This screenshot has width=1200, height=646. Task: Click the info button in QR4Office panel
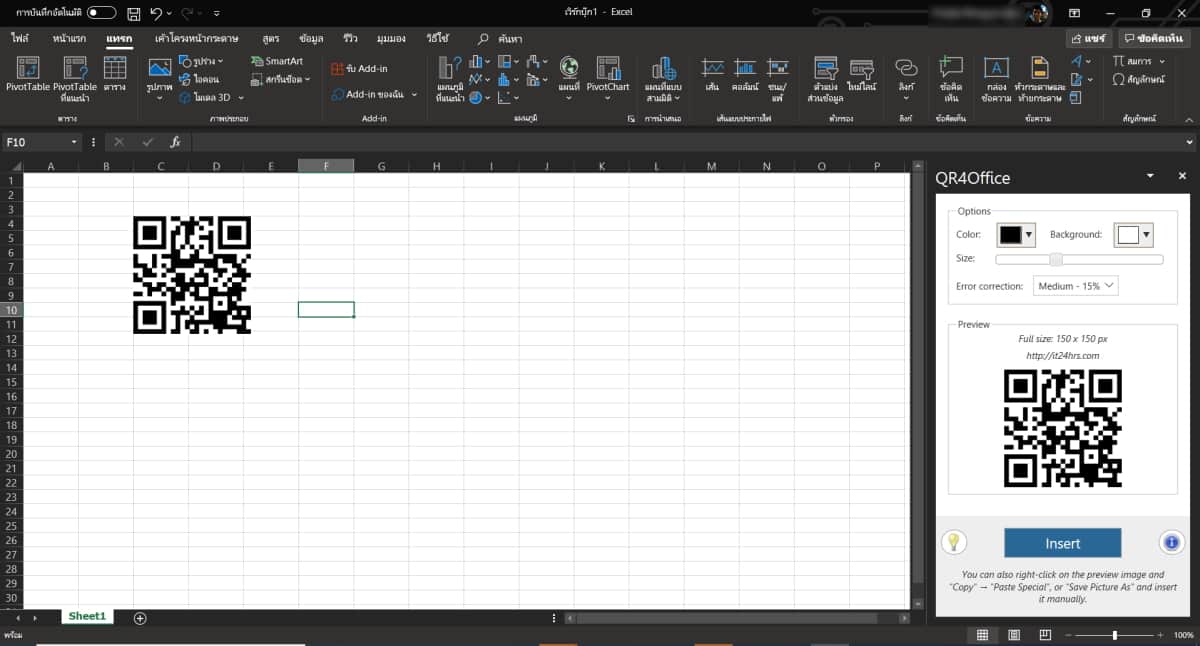point(1171,542)
